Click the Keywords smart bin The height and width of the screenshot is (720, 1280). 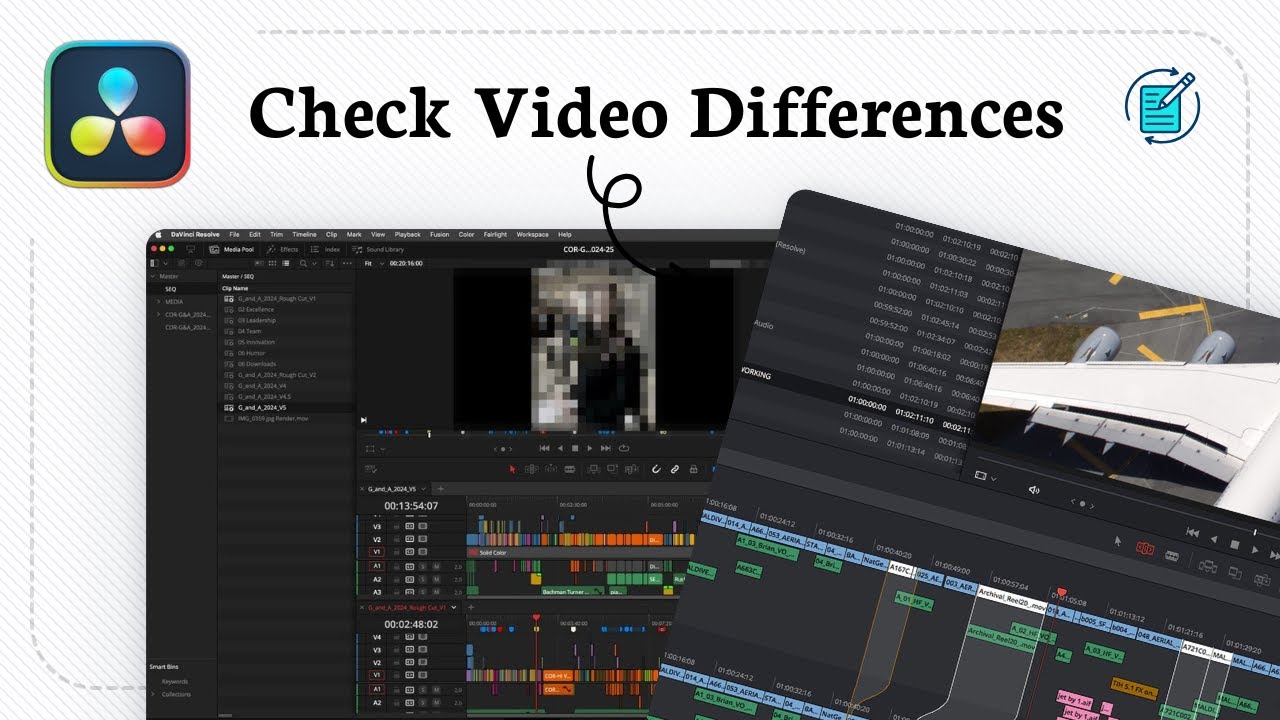[x=174, y=682]
